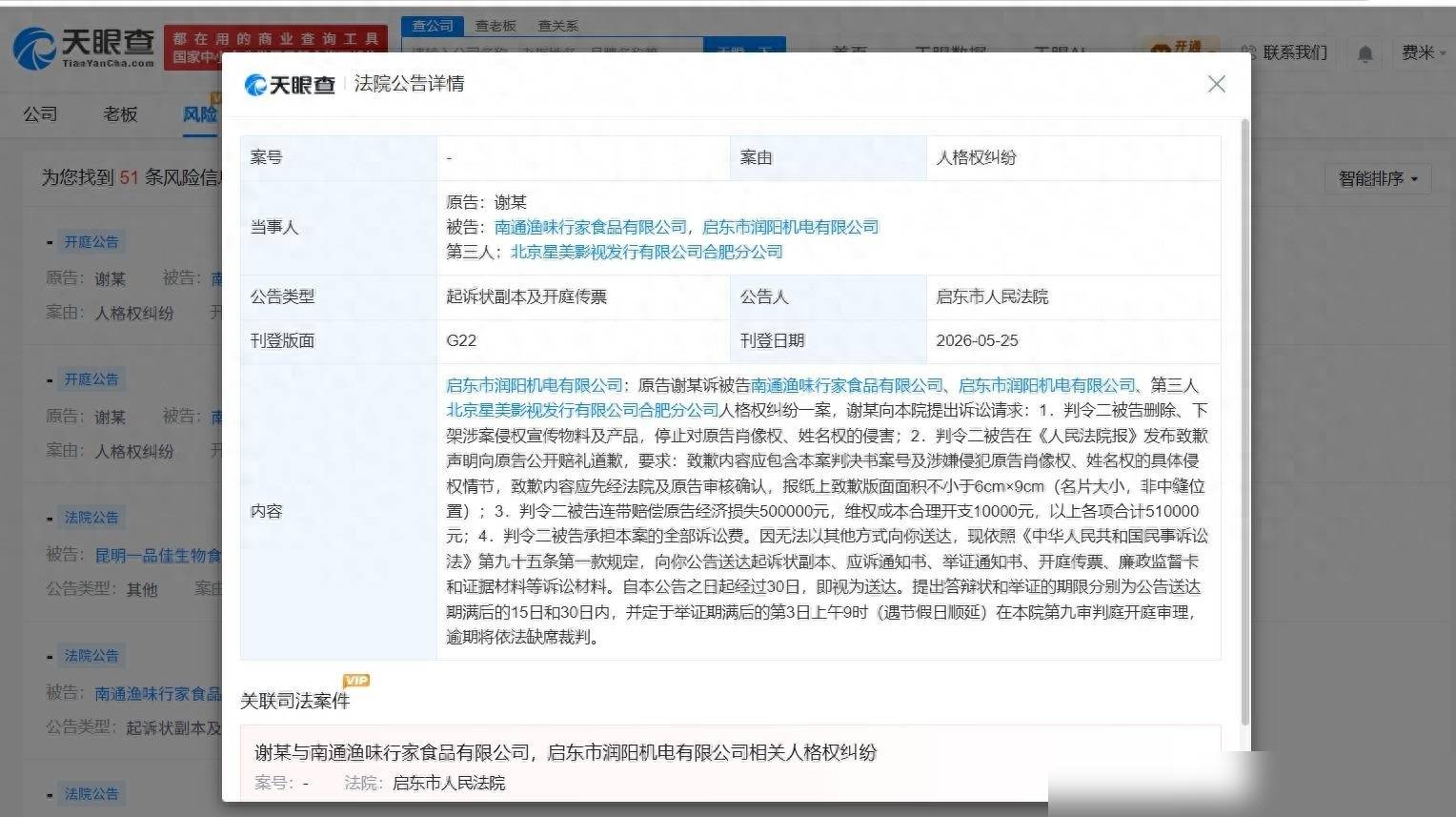The height and width of the screenshot is (817, 1456).
Task: Click the VIP badge beside 关联司法案件
Action: 356,681
